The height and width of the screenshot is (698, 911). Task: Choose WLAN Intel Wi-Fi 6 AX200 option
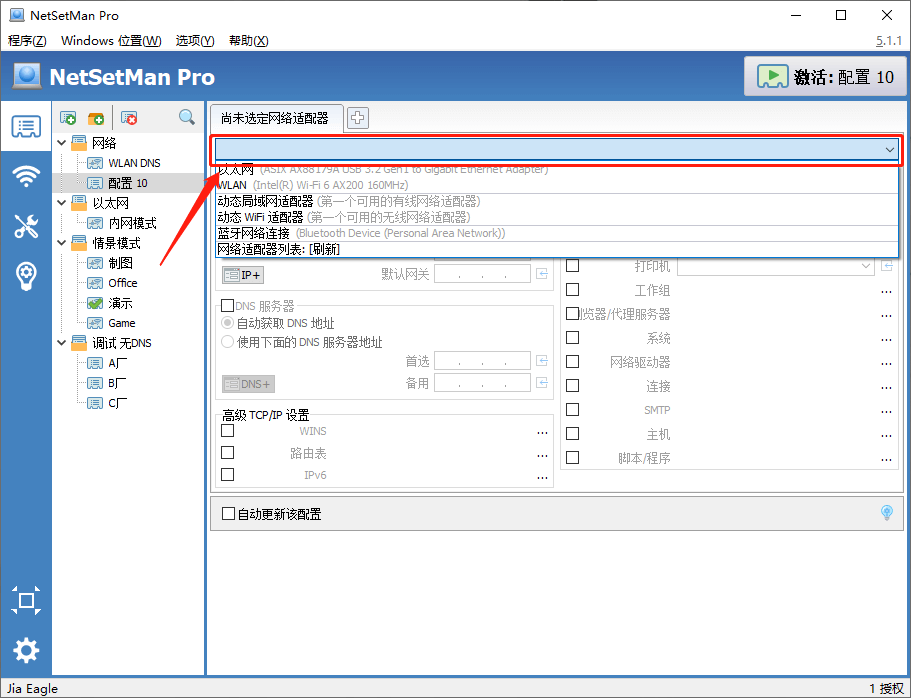pos(557,185)
